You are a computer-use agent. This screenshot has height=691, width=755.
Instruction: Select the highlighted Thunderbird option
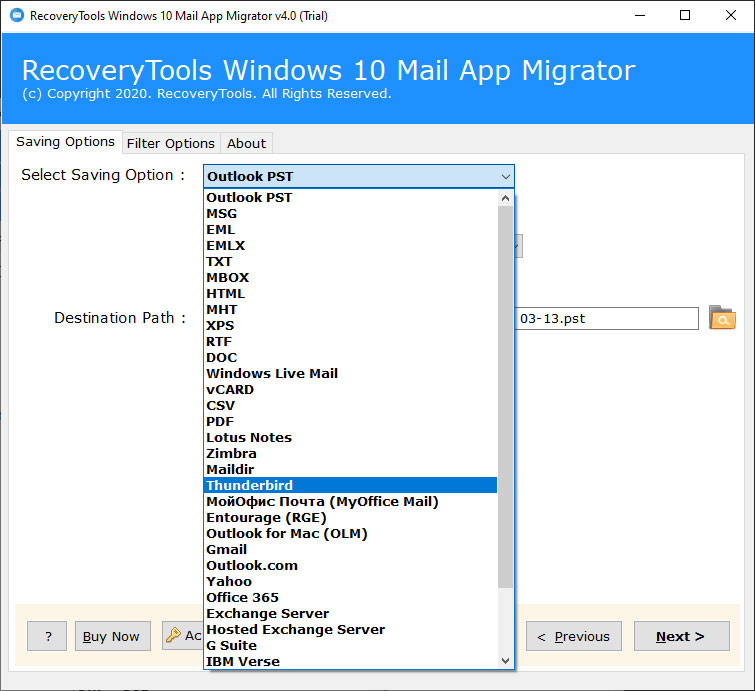(351, 485)
